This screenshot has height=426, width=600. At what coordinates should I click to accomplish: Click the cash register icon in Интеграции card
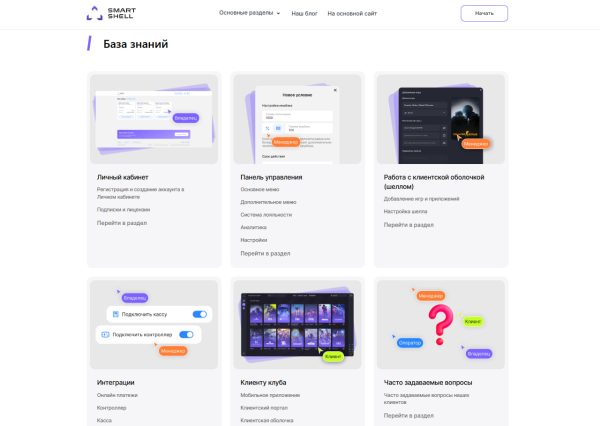(x=116, y=314)
